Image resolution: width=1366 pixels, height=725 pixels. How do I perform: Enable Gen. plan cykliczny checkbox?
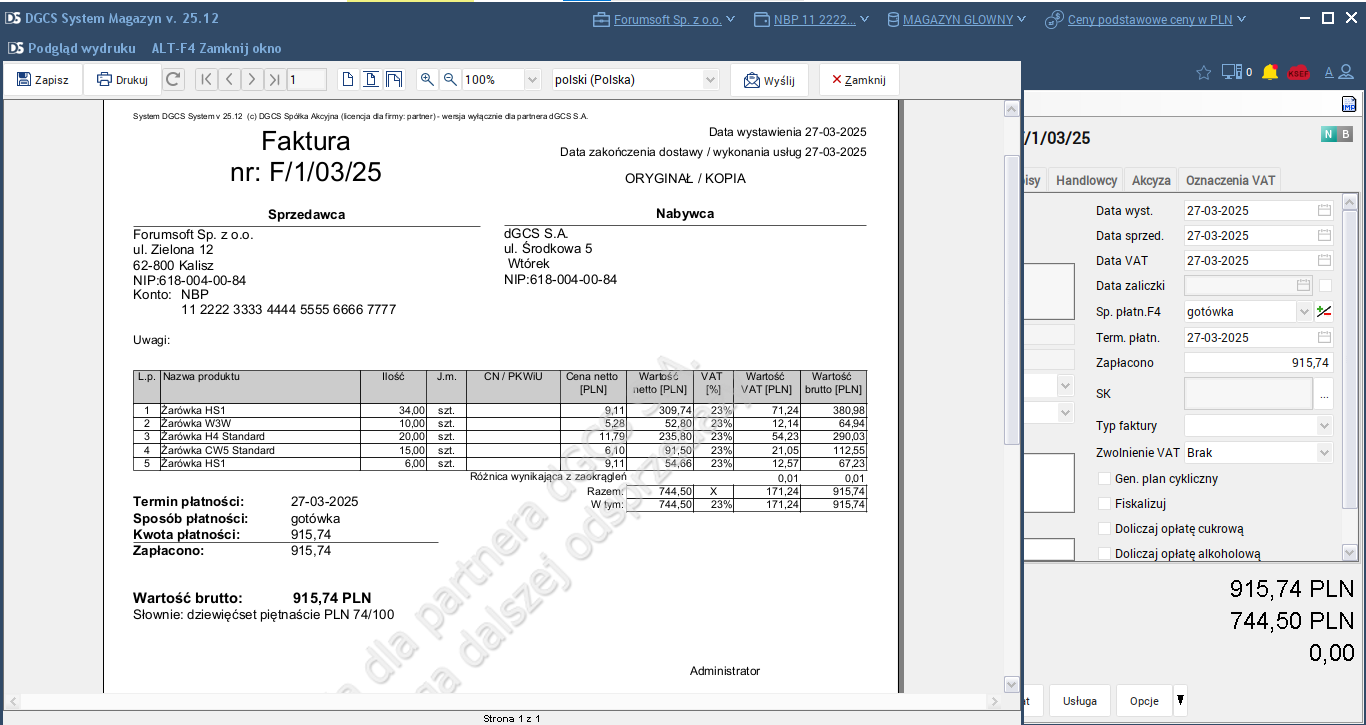(1104, 479)
